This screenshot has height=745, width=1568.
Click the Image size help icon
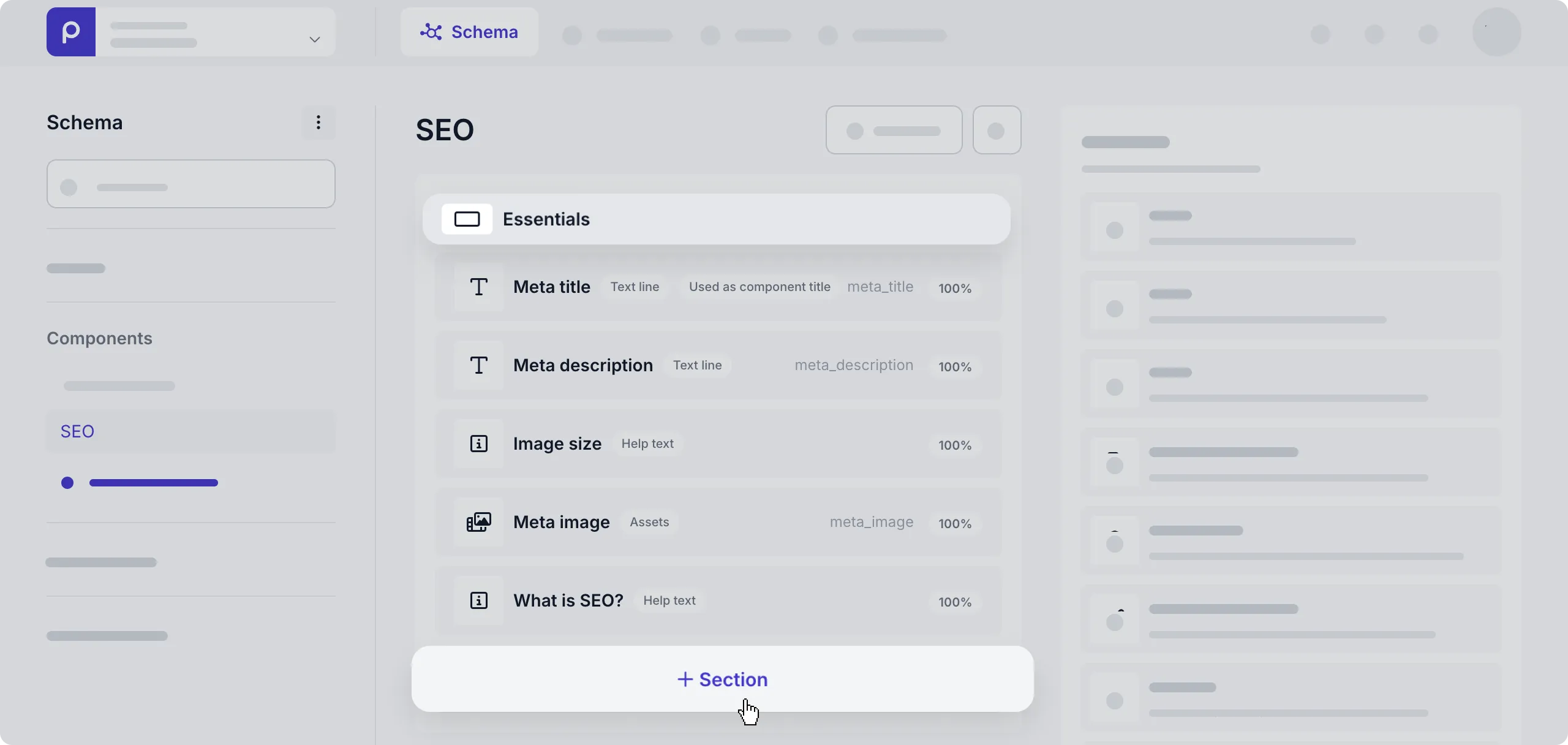pos(479,444)
